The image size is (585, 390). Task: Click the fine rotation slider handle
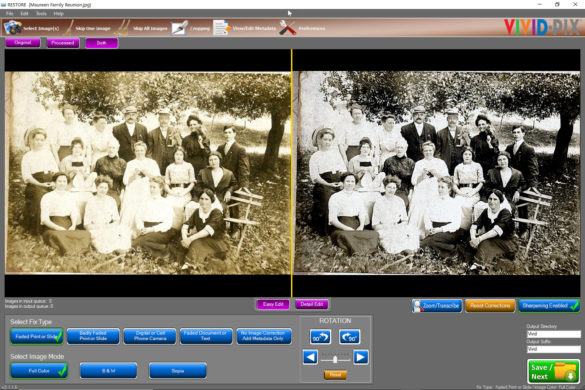click(x=335, y=359)
